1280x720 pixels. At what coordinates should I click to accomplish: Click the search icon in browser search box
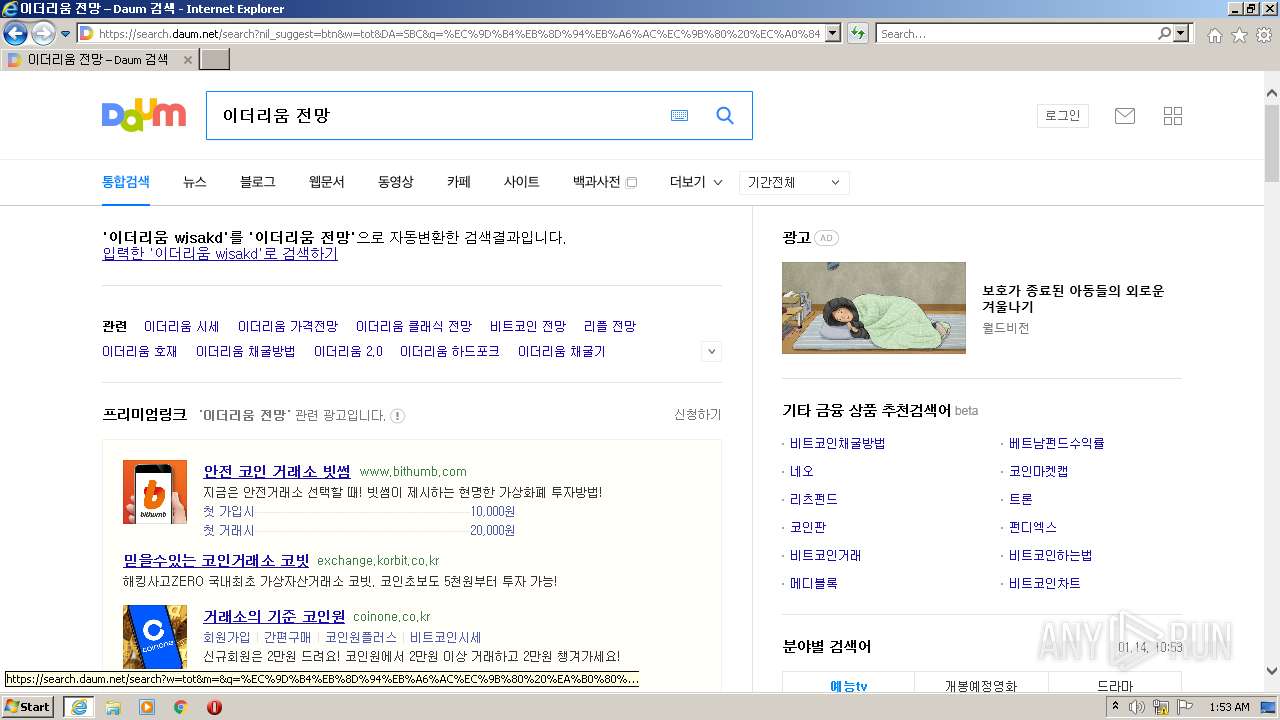(x=1164, y=33)
